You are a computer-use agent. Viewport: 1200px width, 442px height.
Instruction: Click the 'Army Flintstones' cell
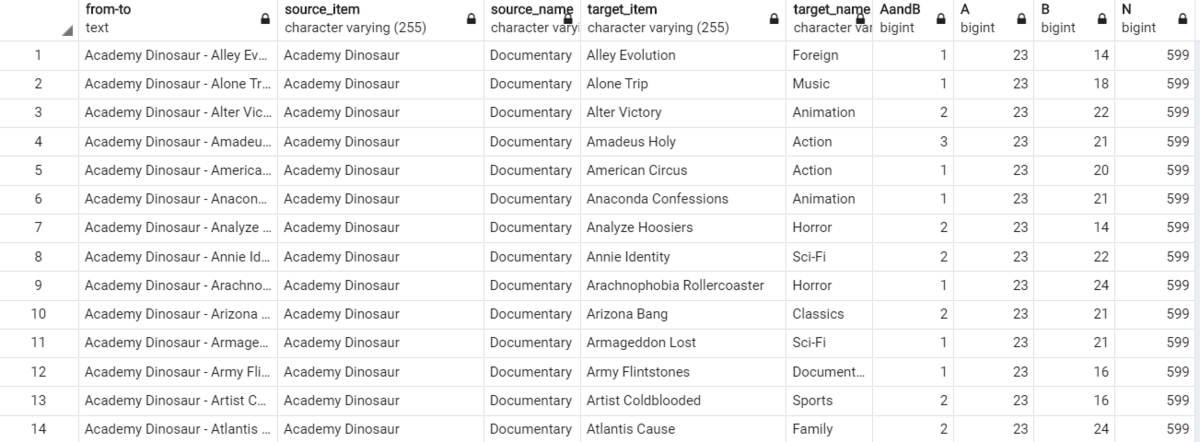[683, 372]
